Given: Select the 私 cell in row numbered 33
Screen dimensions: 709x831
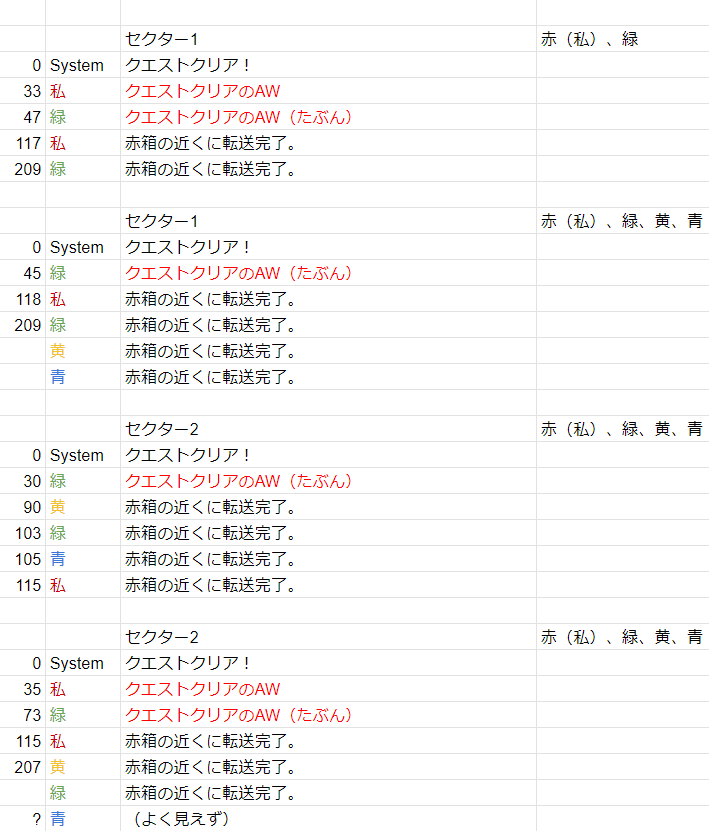Looking at the screenshot, I should [x=83, y=91].
